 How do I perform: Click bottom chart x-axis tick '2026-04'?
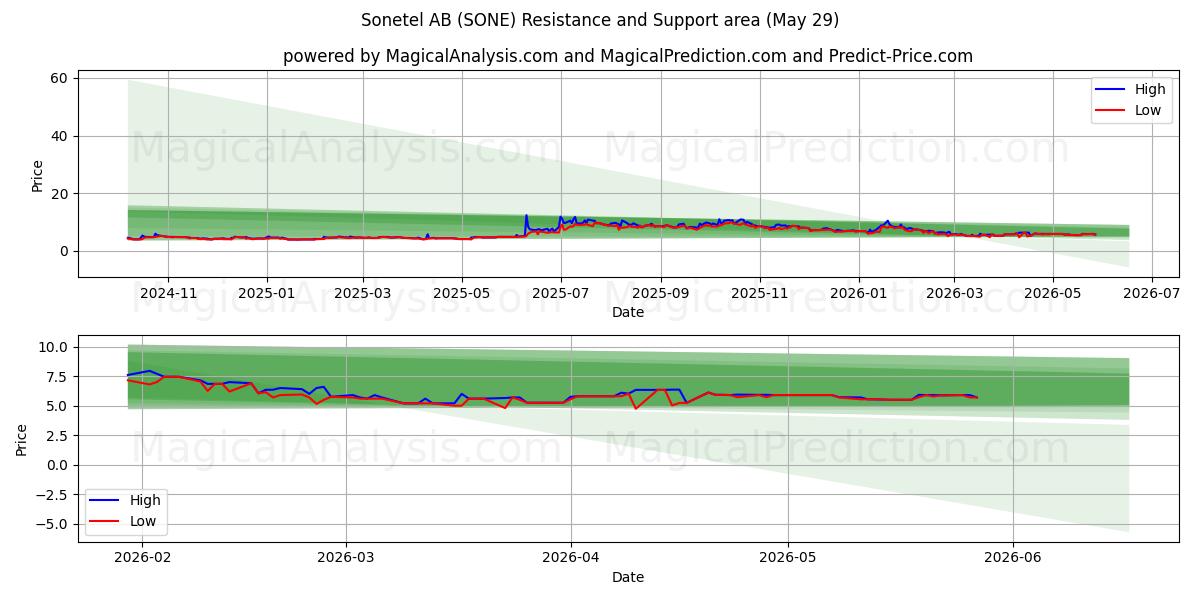click(571, 557)
